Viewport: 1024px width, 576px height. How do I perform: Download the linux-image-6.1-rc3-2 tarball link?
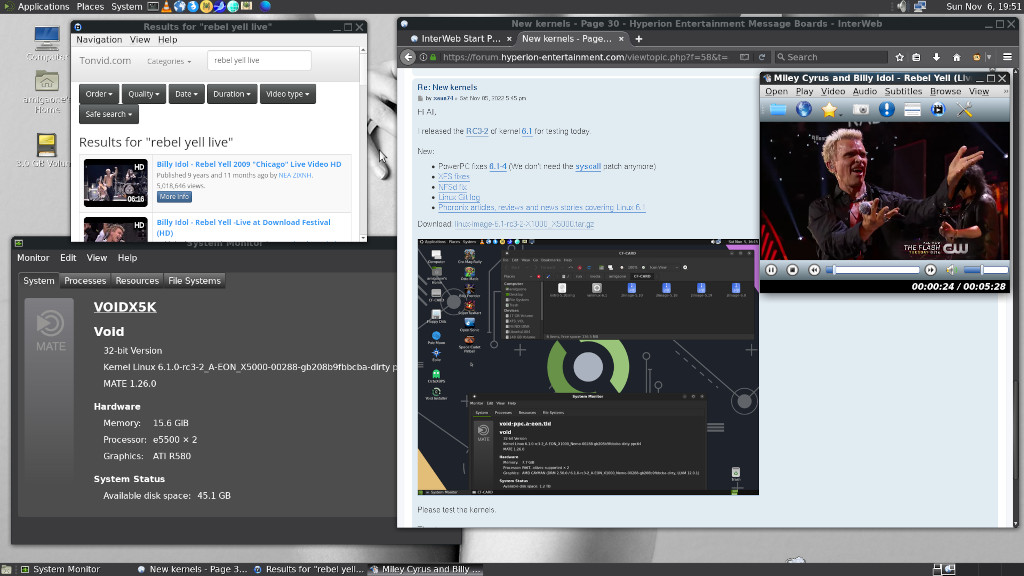point(524,224)
